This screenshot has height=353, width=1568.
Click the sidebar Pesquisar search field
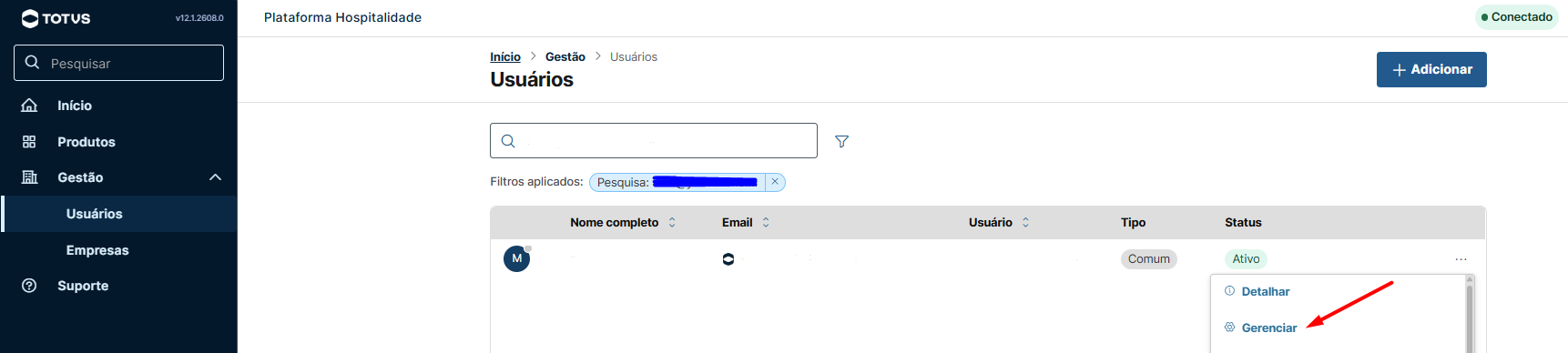point(118,63)
